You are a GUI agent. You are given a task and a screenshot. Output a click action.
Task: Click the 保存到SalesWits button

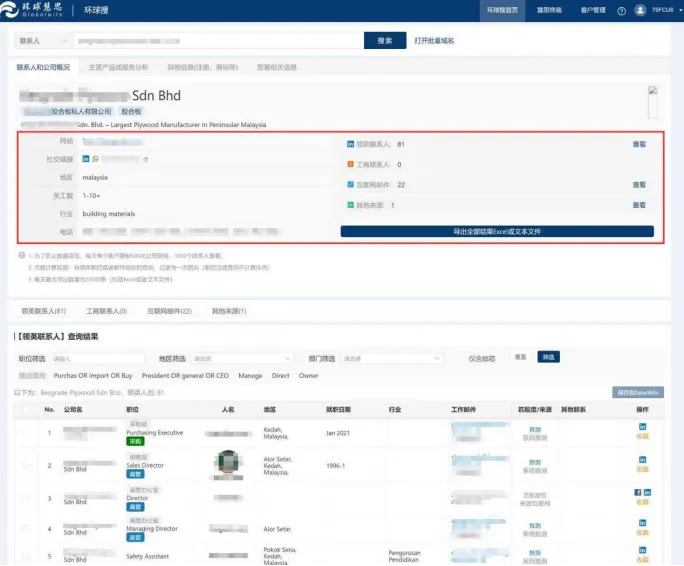(x=638, y=392)
